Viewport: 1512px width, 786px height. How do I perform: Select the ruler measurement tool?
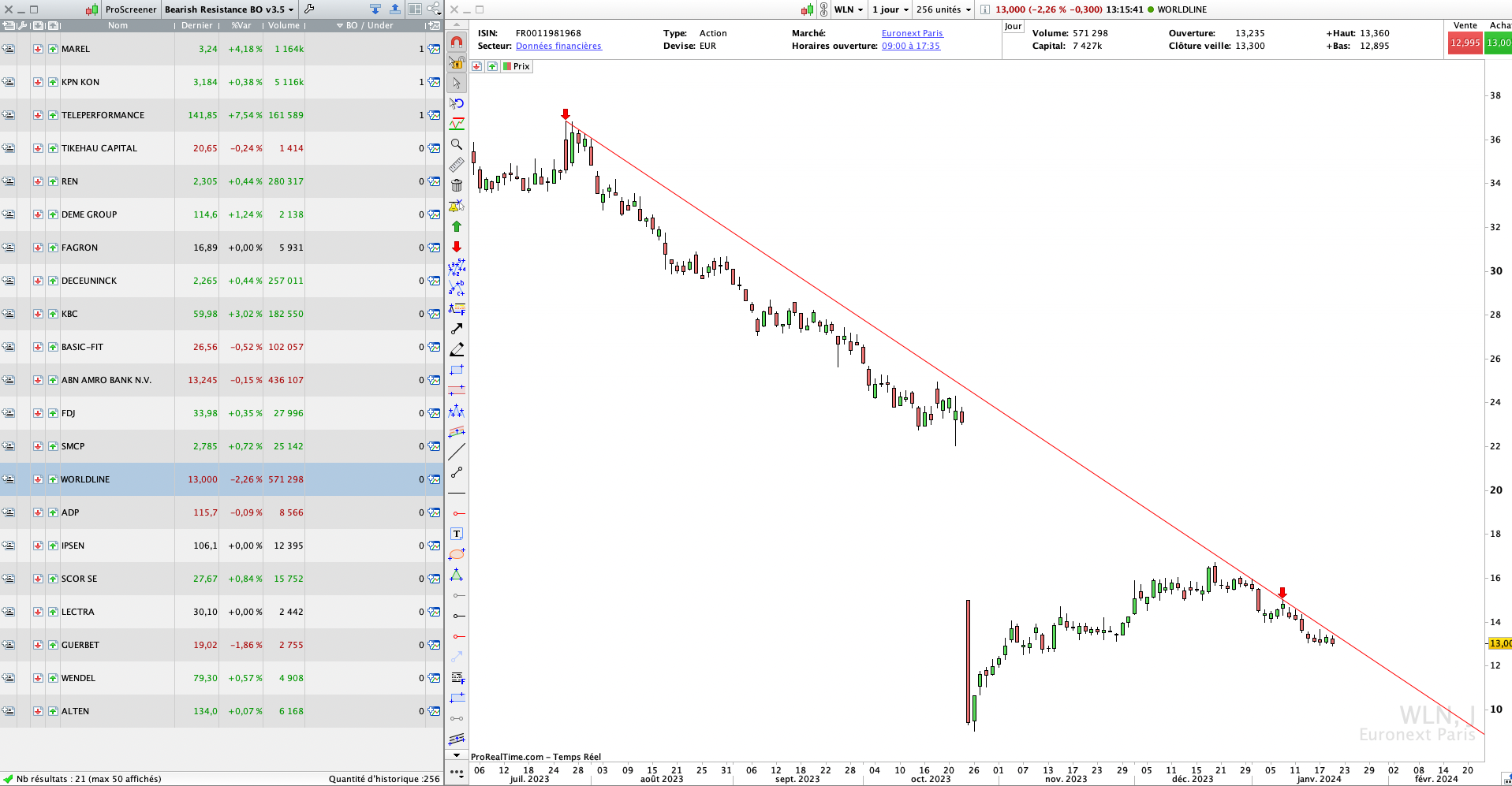pos(457,165)
